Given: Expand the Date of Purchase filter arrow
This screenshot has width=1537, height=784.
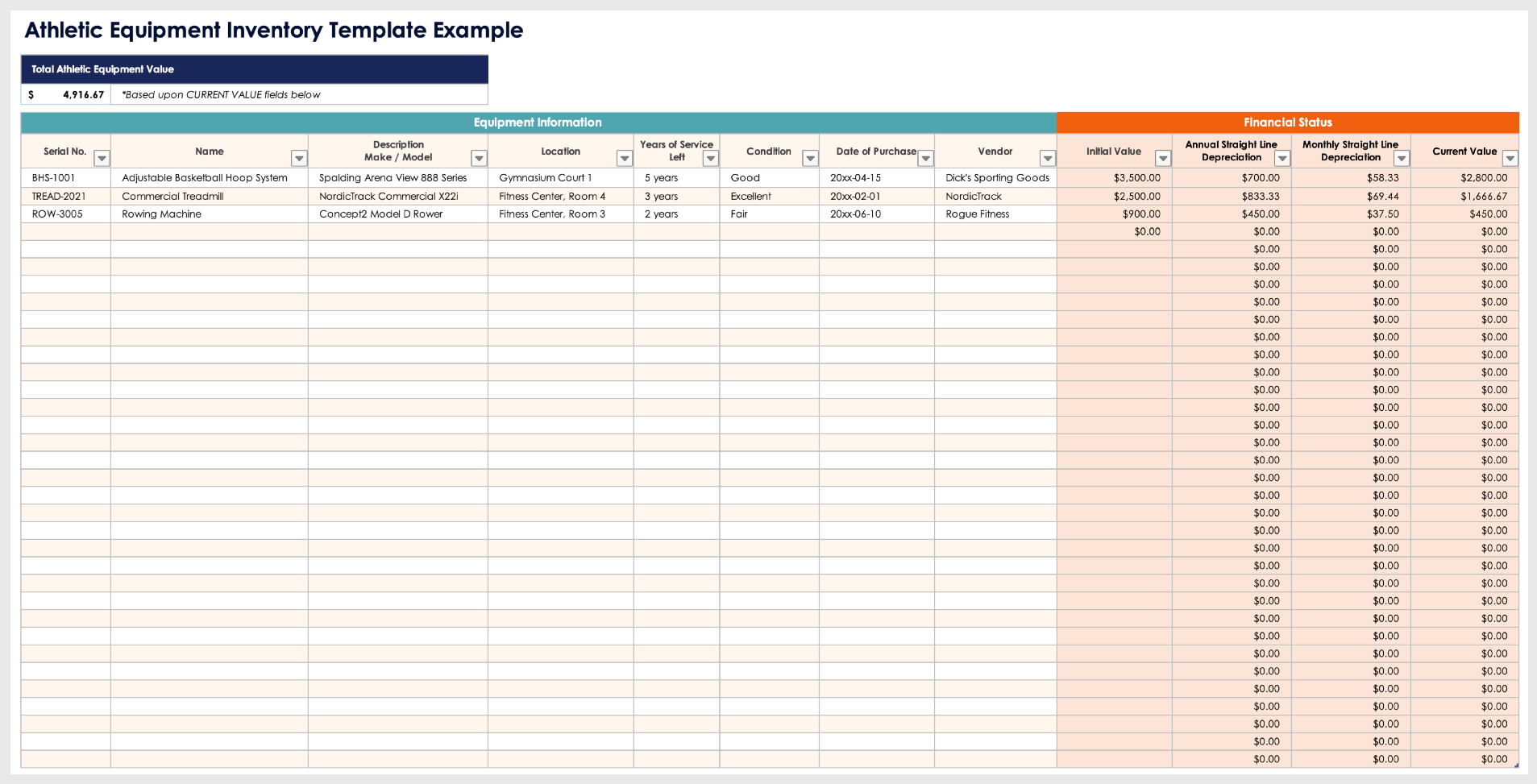Looking at the screenshot, I should 925,159.
